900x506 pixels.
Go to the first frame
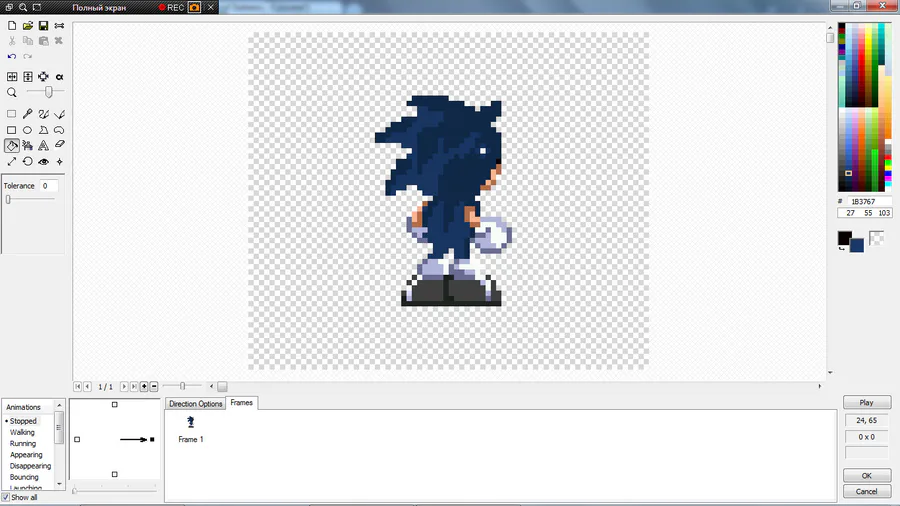(x=77, y=387)
